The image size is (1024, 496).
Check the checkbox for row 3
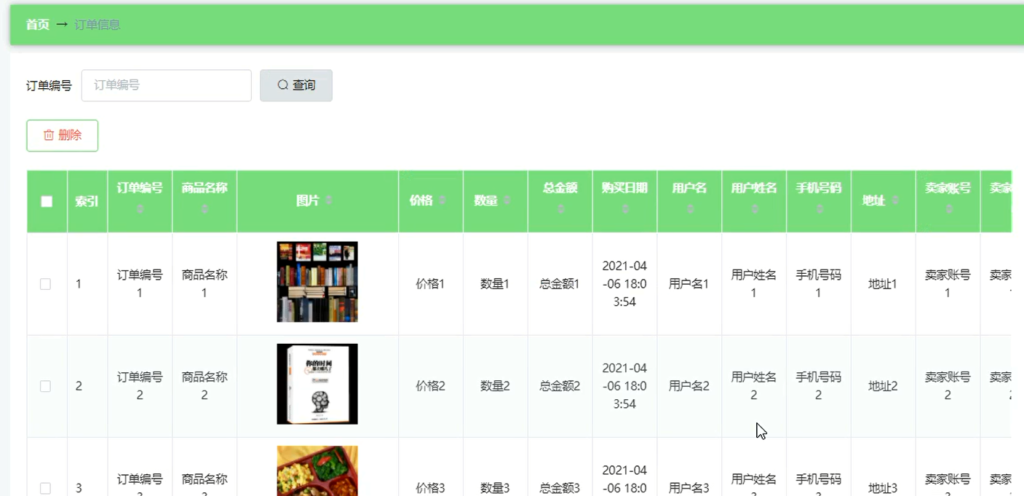[x=45, y=488]
